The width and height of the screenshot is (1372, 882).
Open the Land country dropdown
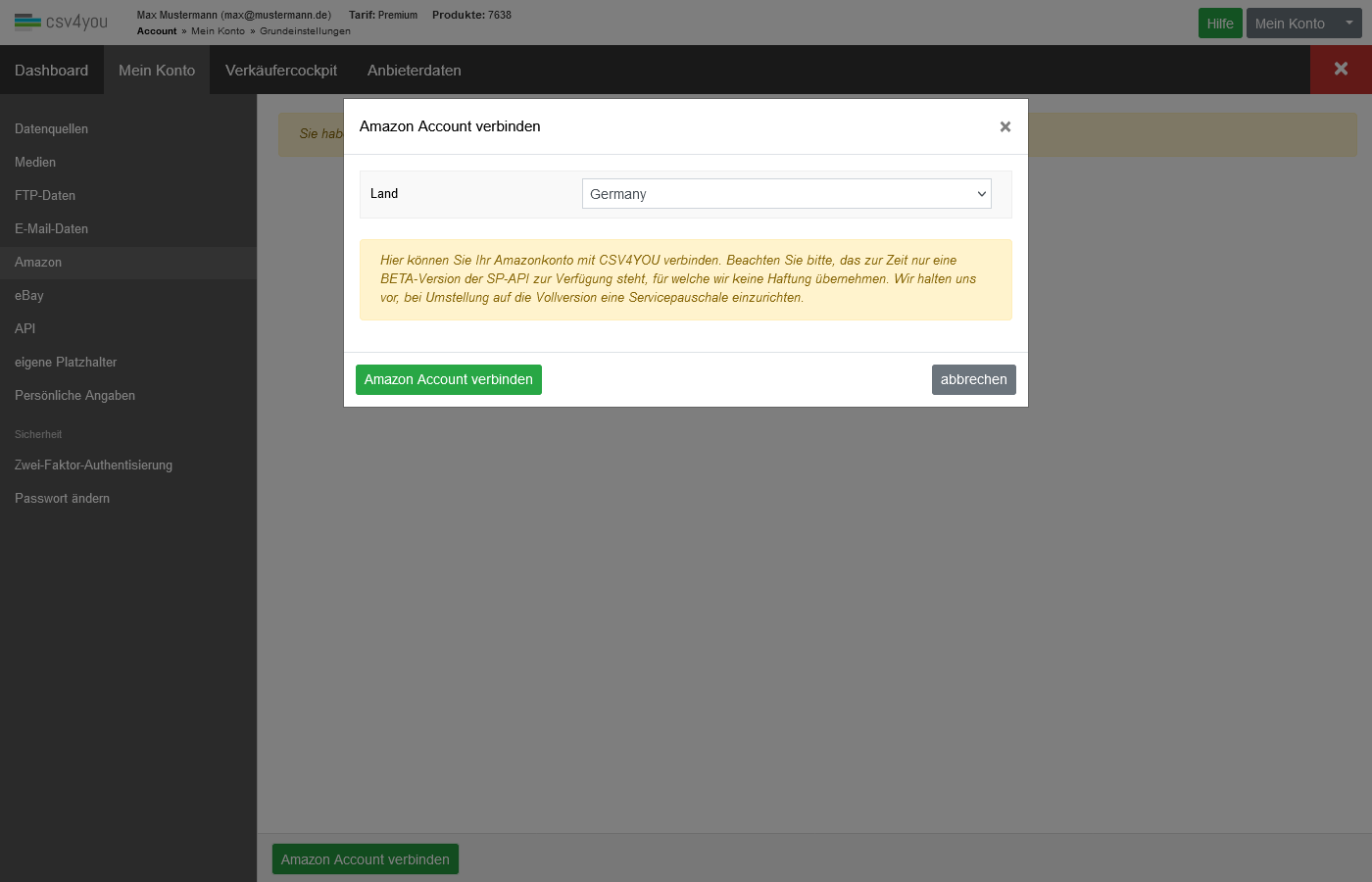pos(786,194)
